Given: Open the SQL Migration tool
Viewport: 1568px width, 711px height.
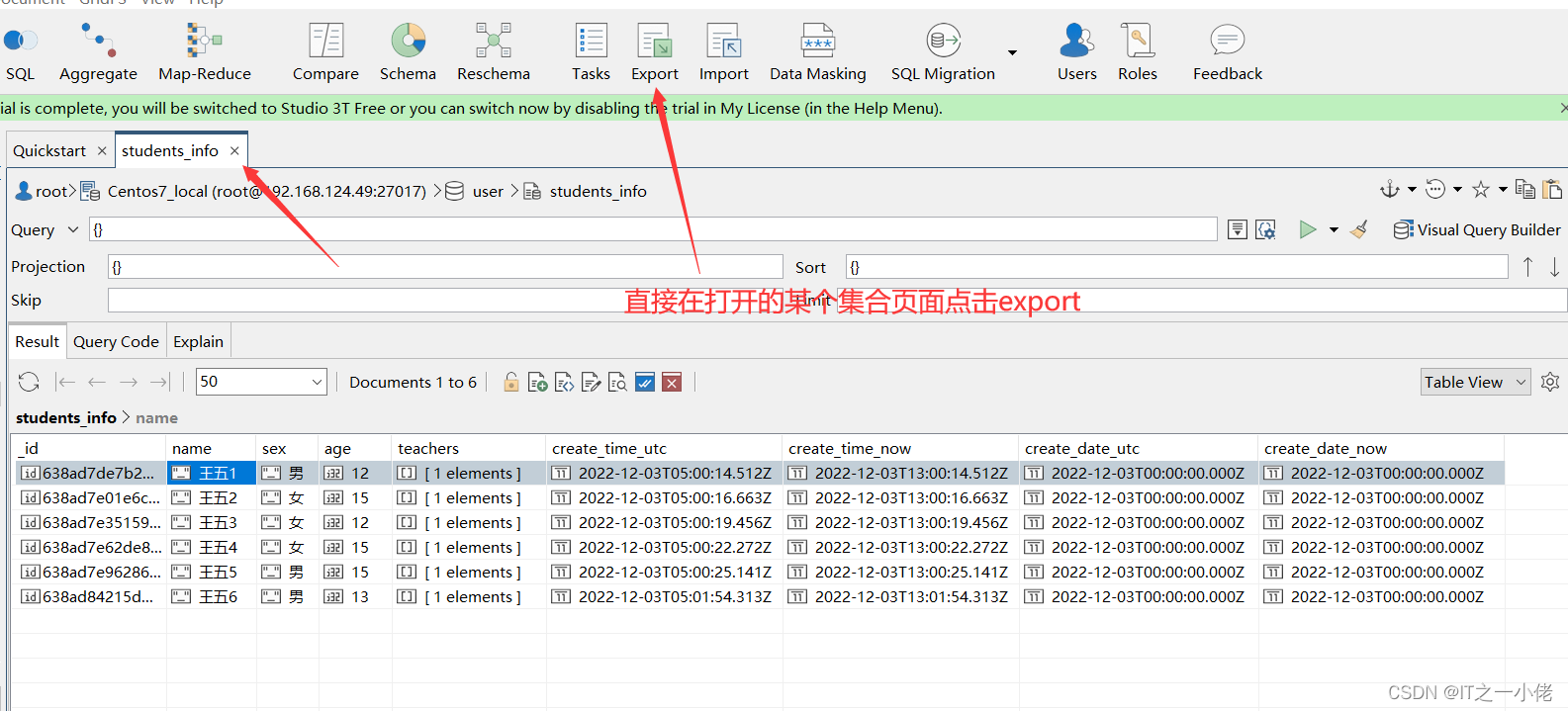Looking at the screenshot, I should pyautogui.click(x=943, y=53).
